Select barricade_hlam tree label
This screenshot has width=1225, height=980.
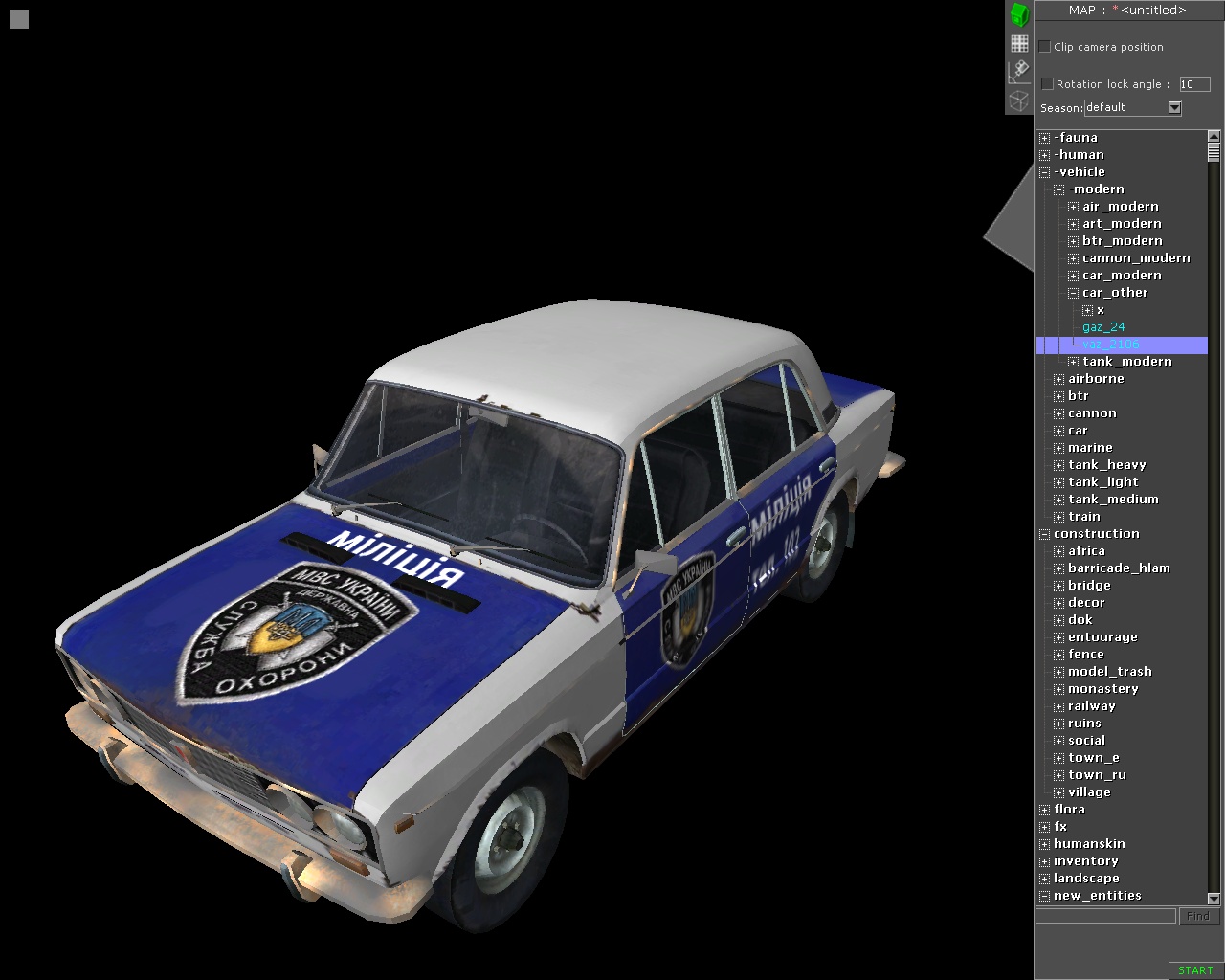coord(1119,568)
